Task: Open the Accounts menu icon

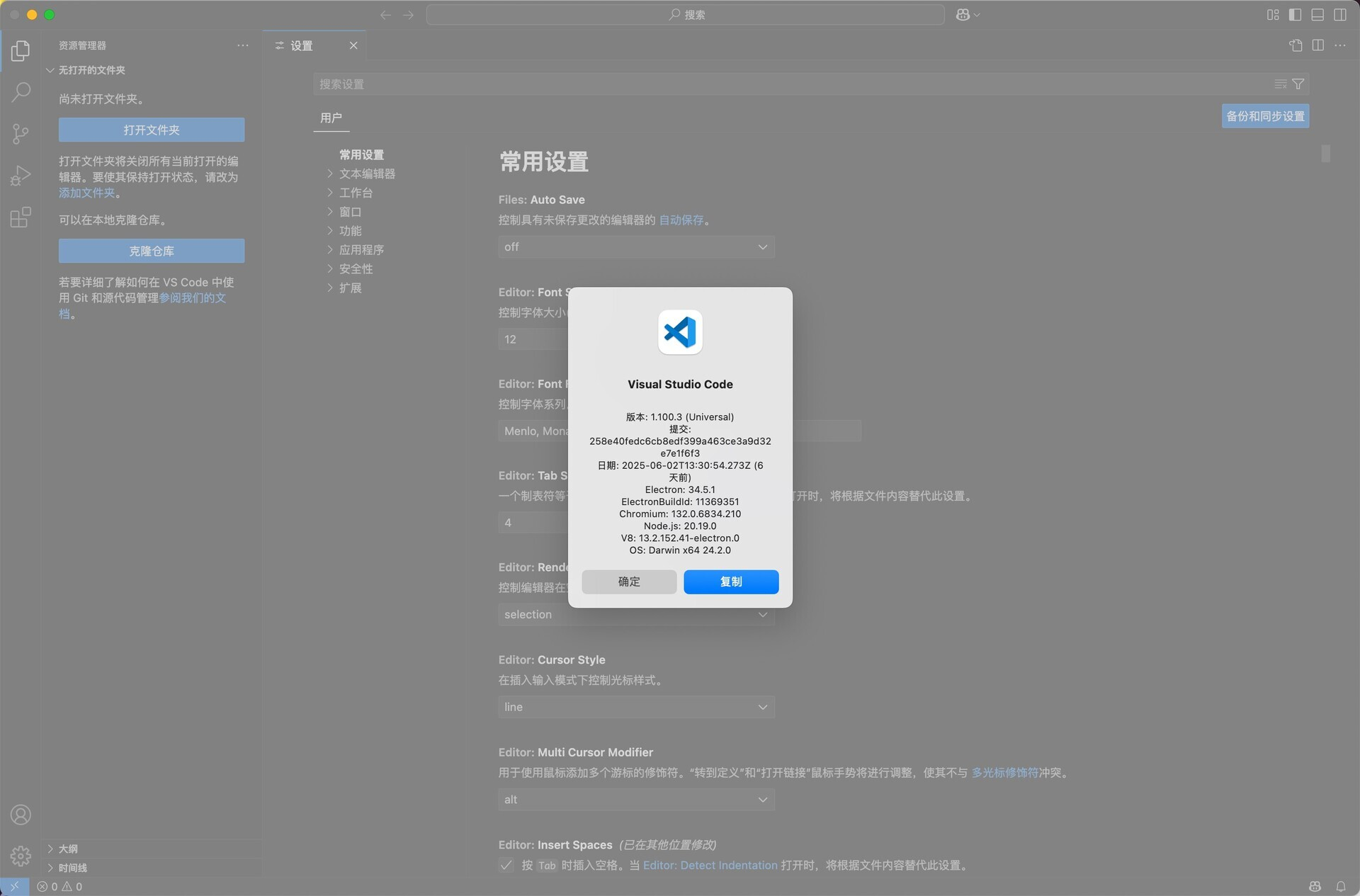Action: pos(21,815)
